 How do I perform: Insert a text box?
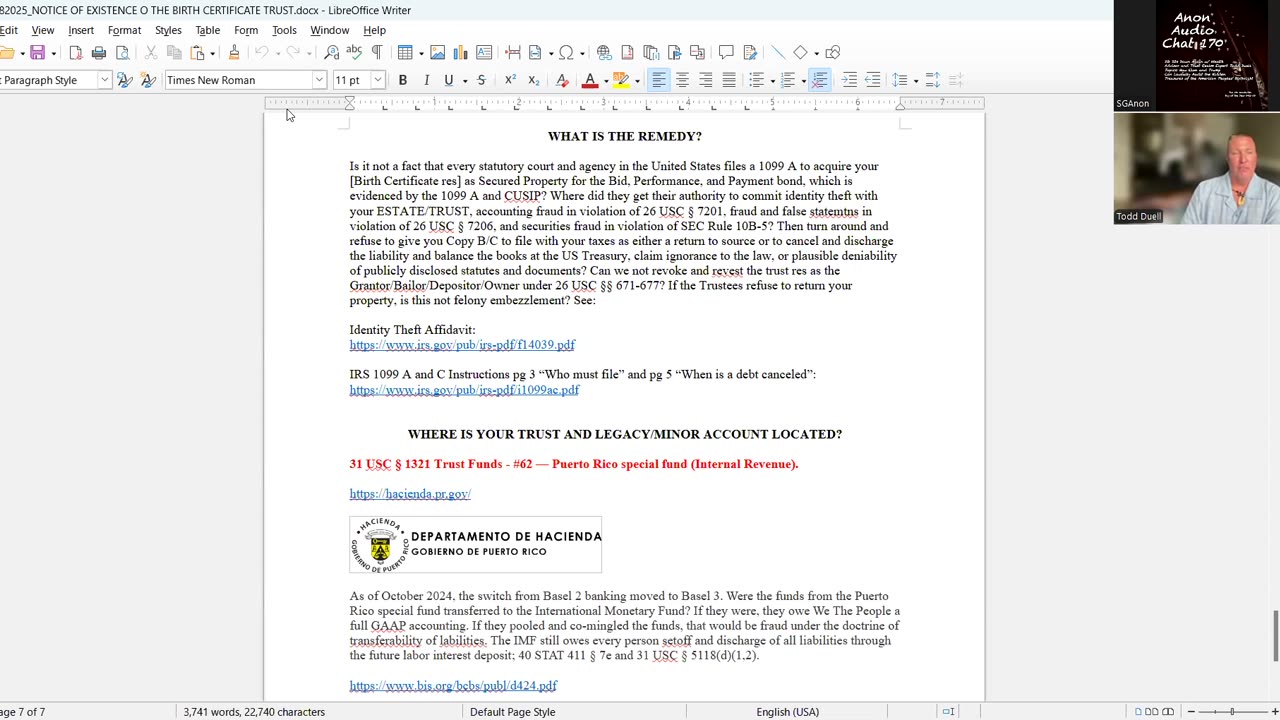pyautogui.click(x=484, y=53)
